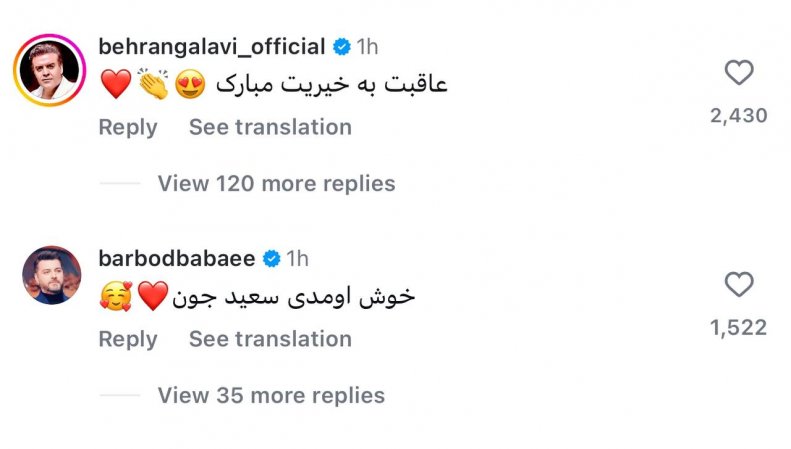
Task: Click the smiling hearts emoji in second comment
Action: [115, 297]
